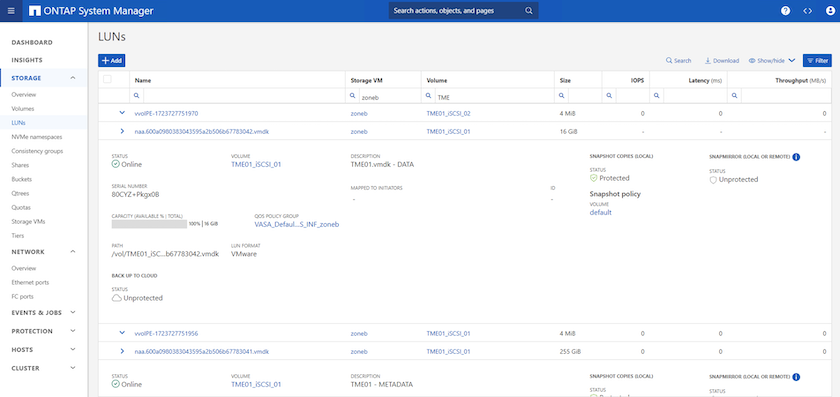This screenshot has height=397, width=840.
Task: Click the Filter button
Action: pyautogui.click(x=817, y=61)
